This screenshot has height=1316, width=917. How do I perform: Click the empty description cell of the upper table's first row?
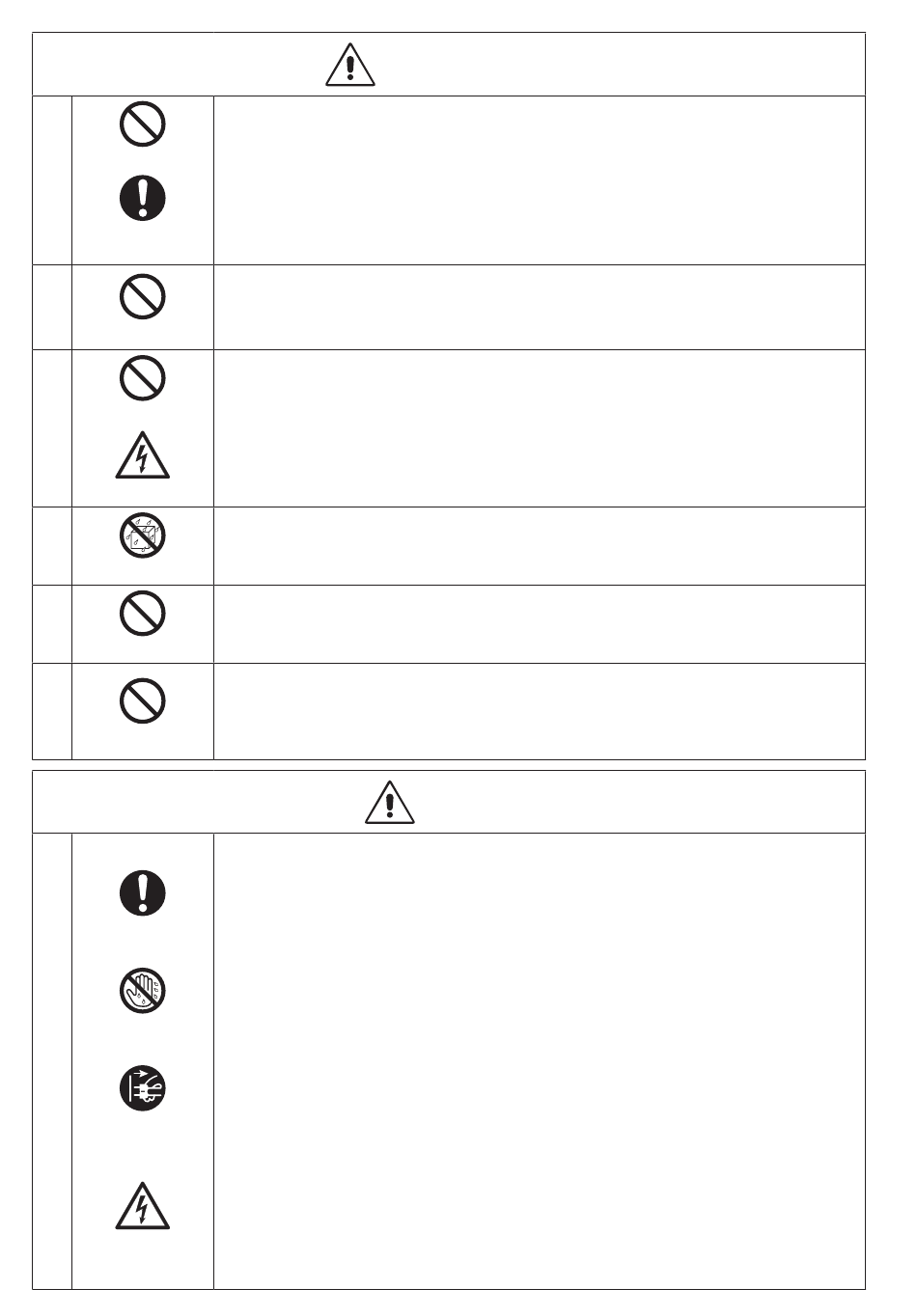[539, 180]
